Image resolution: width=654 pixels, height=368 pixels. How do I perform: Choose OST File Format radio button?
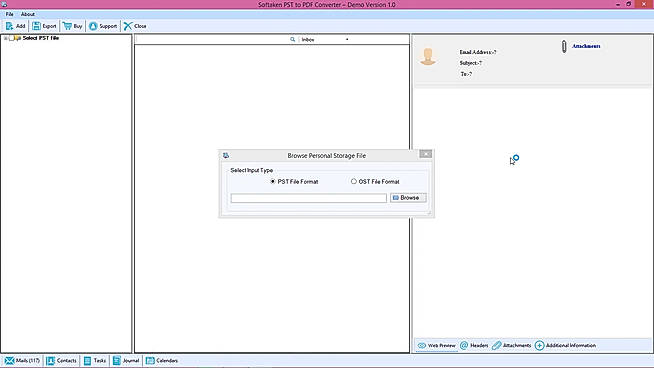coord(354,181)
